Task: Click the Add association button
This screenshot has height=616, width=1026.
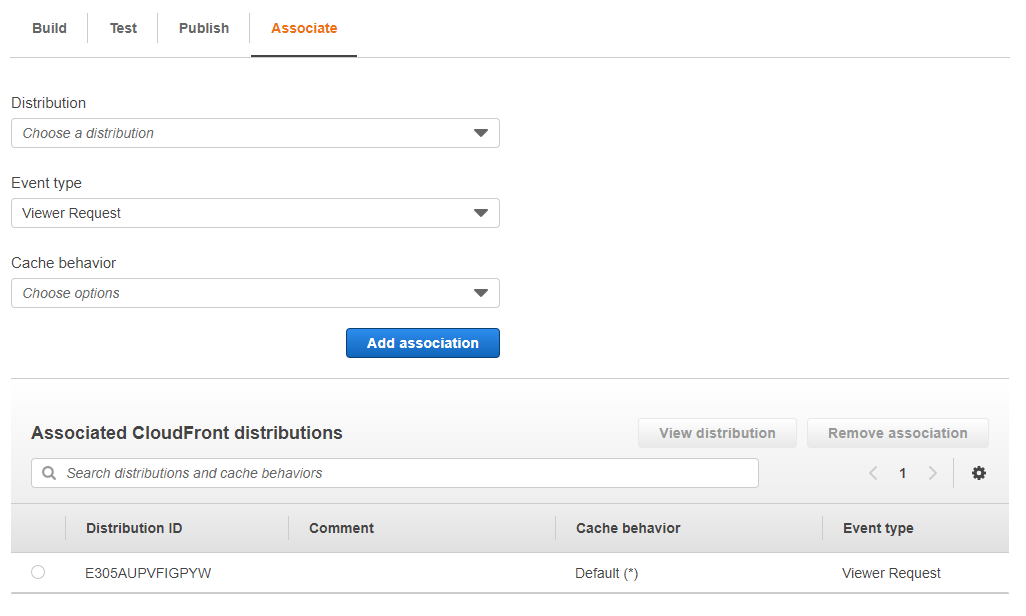Action: tap(422, 343)
